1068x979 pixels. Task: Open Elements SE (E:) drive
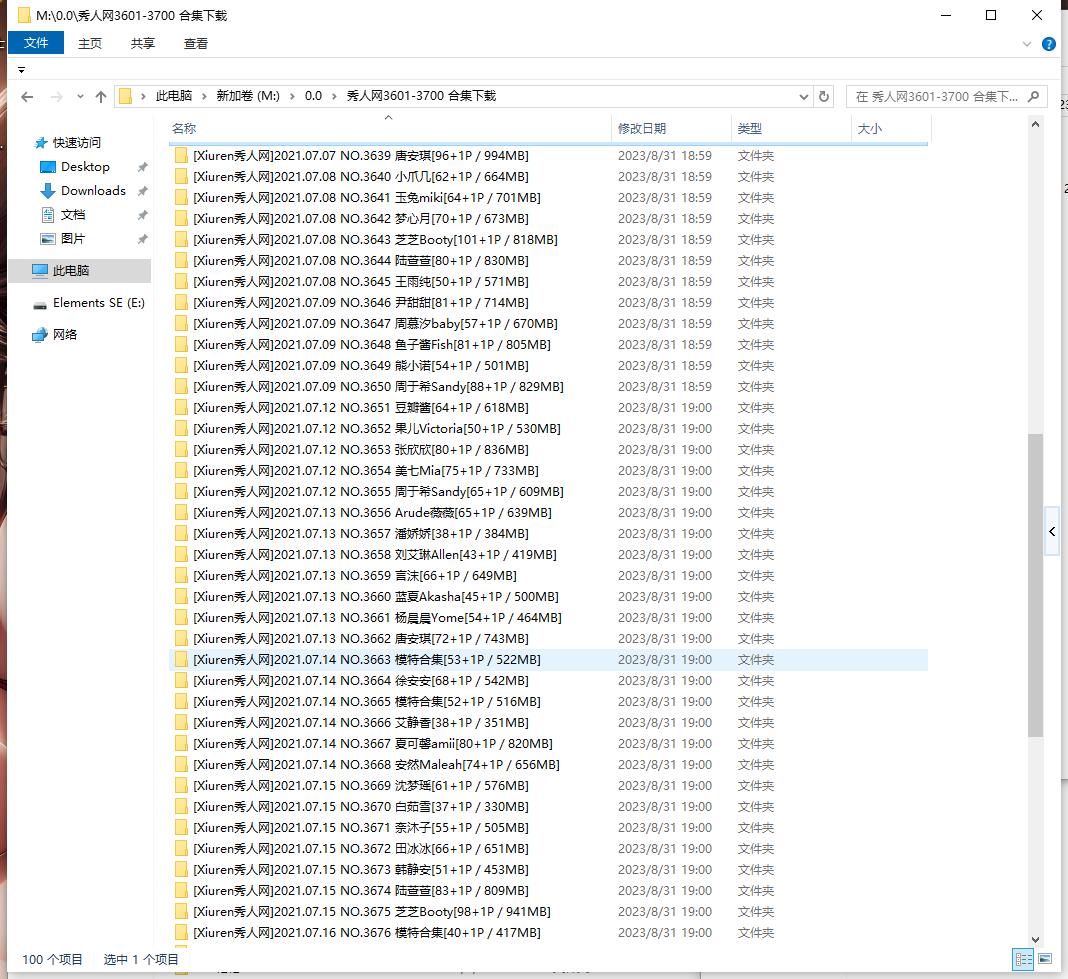98,303
